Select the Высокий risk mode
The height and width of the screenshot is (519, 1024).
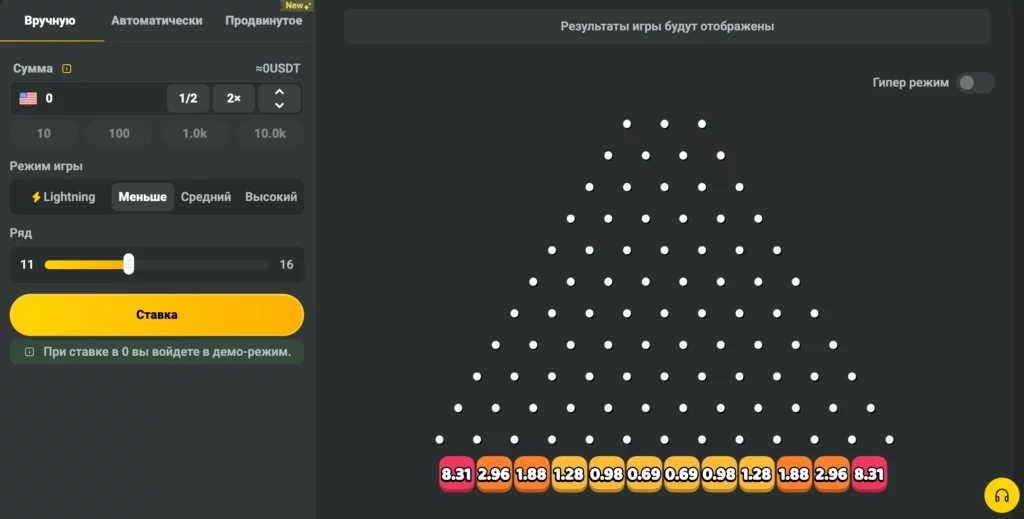coord(271,197)
